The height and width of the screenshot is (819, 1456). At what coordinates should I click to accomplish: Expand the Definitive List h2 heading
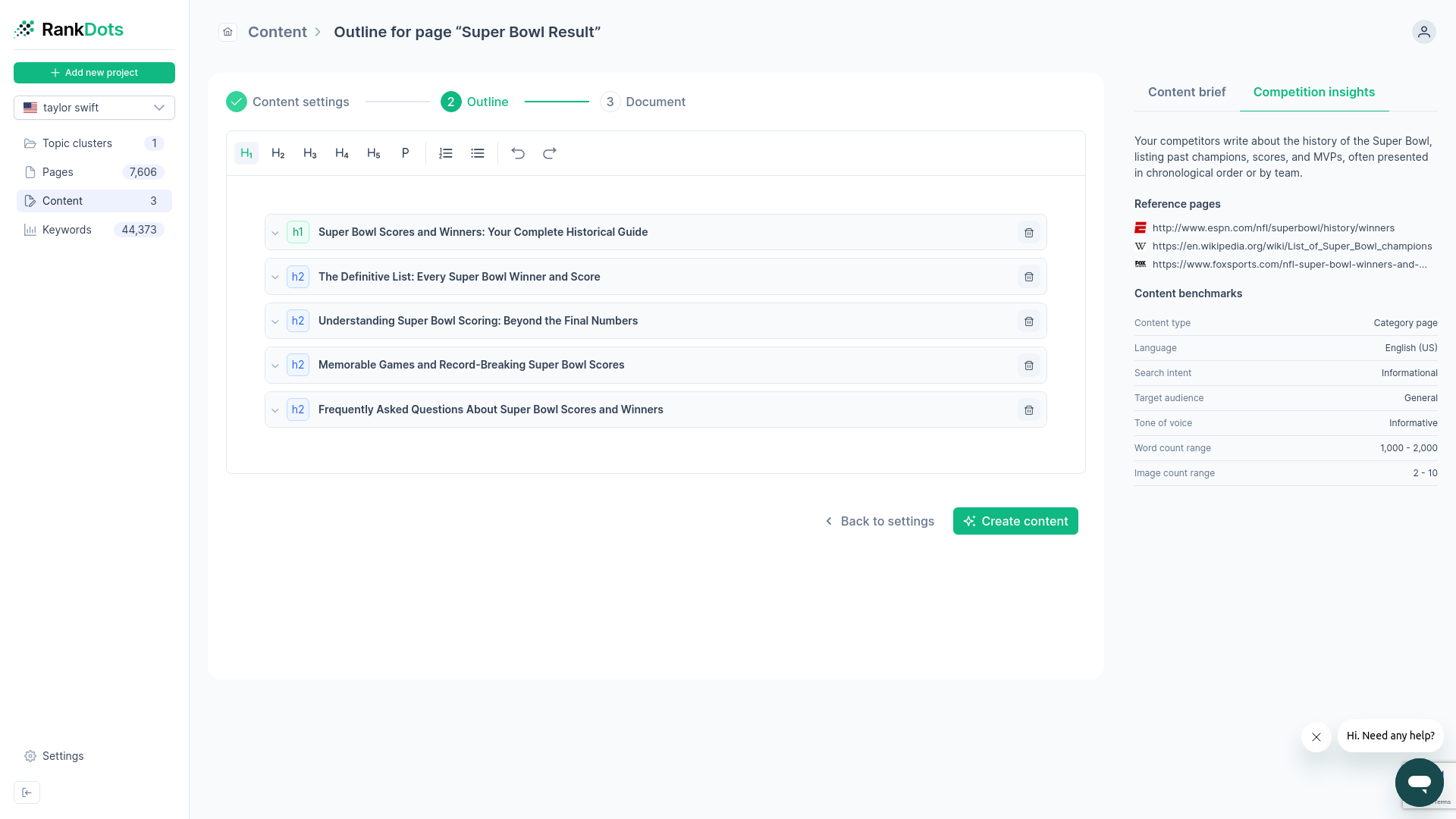point(275,277)
